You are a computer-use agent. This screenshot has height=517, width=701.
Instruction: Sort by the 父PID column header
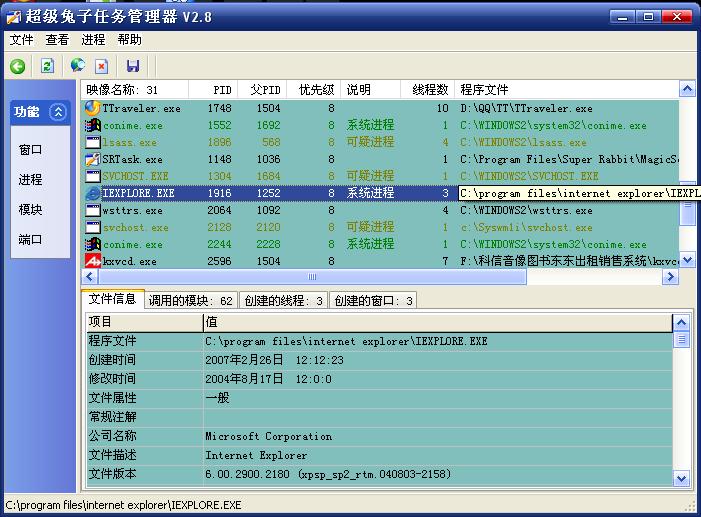(x=262, y=90)
